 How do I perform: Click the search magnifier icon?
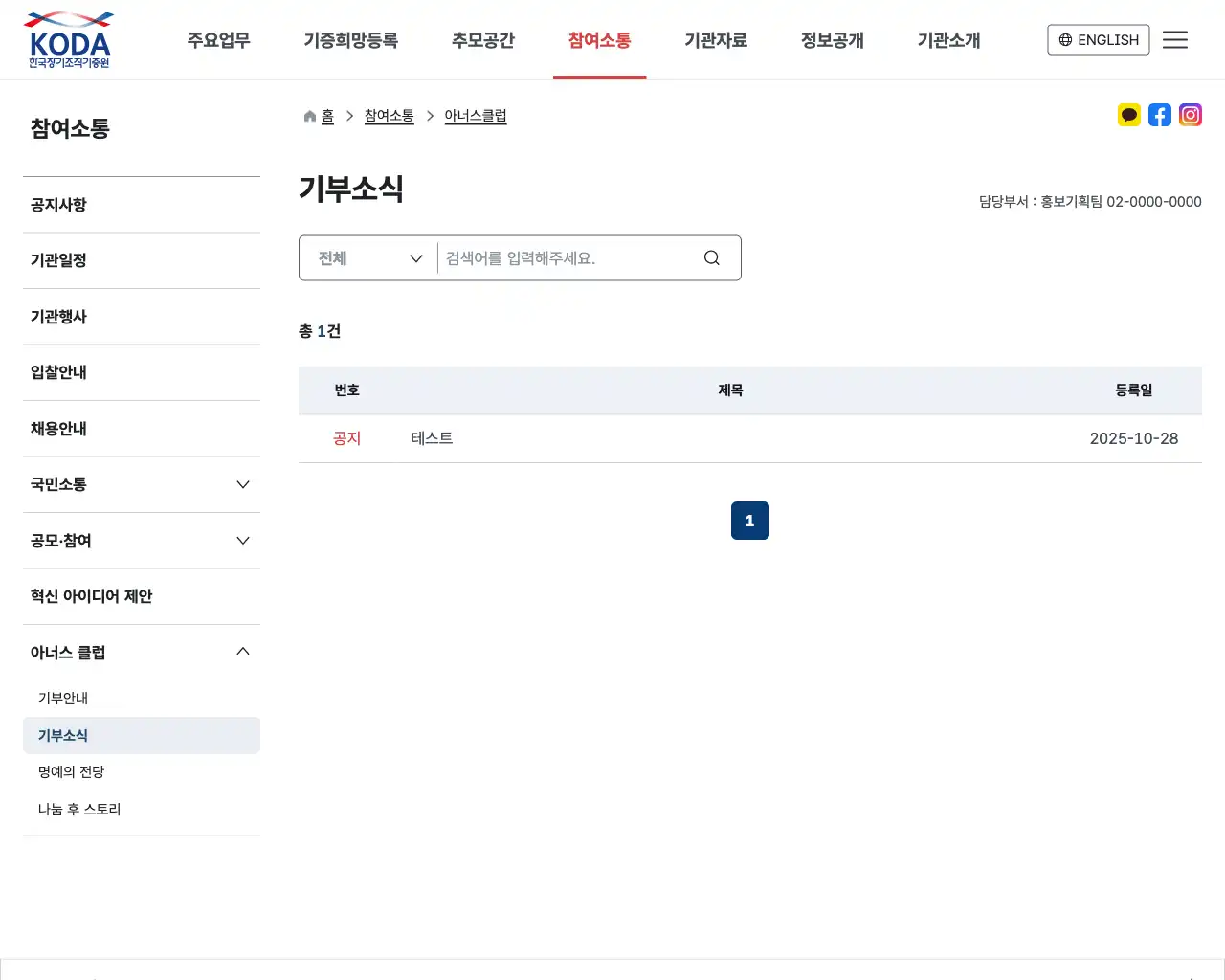(x=711, y=257)
